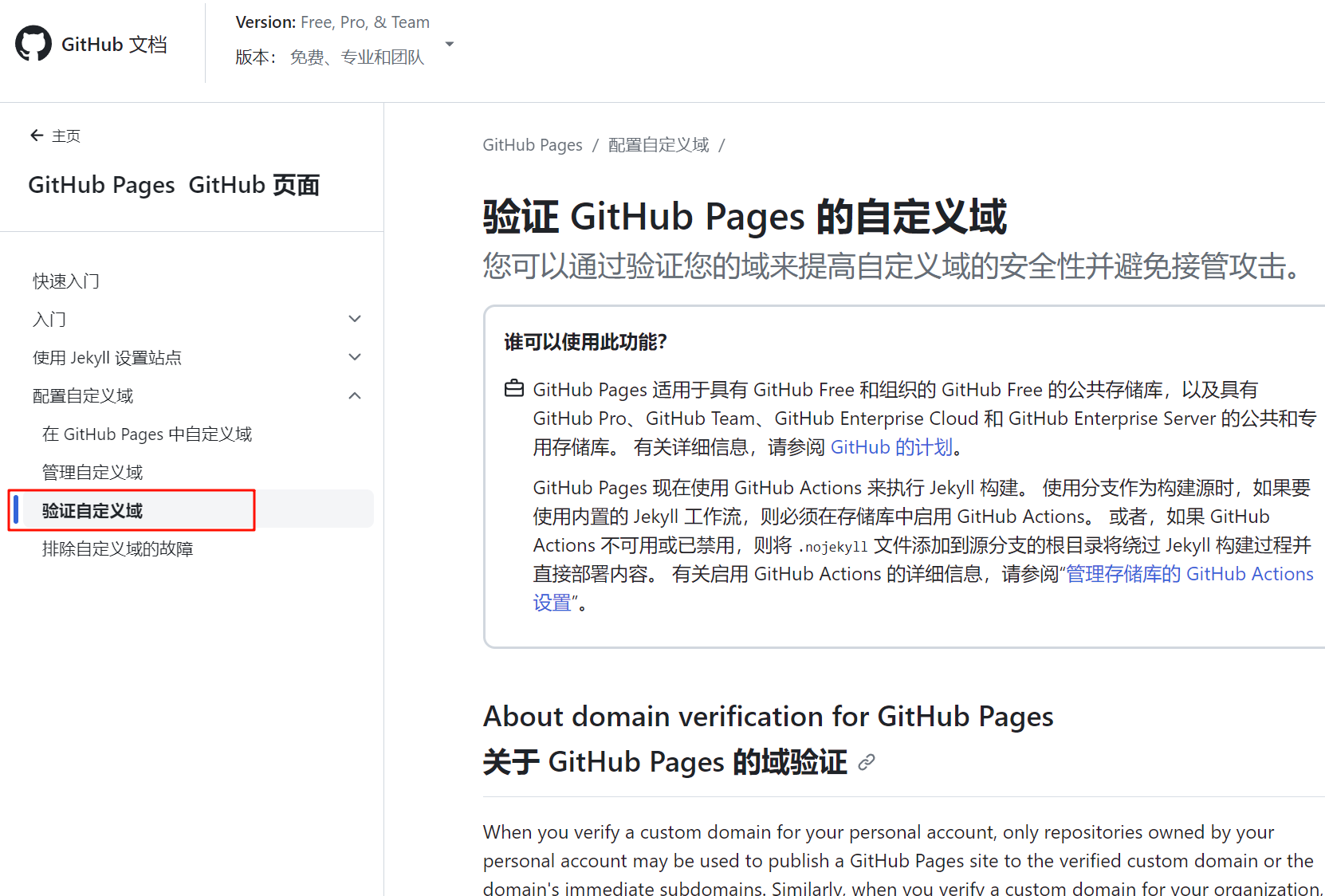The width and height of the screenshot is (1325, 896).
Task: Expand the 使用 Jekyll 设置站点 chevron
Action: click(x=356, y=357)
